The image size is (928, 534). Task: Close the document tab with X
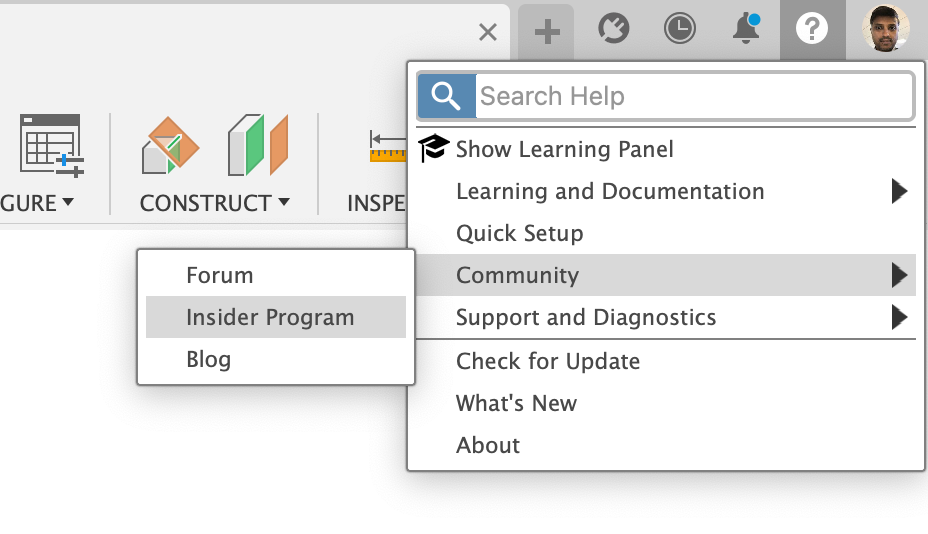click(488, 32)
